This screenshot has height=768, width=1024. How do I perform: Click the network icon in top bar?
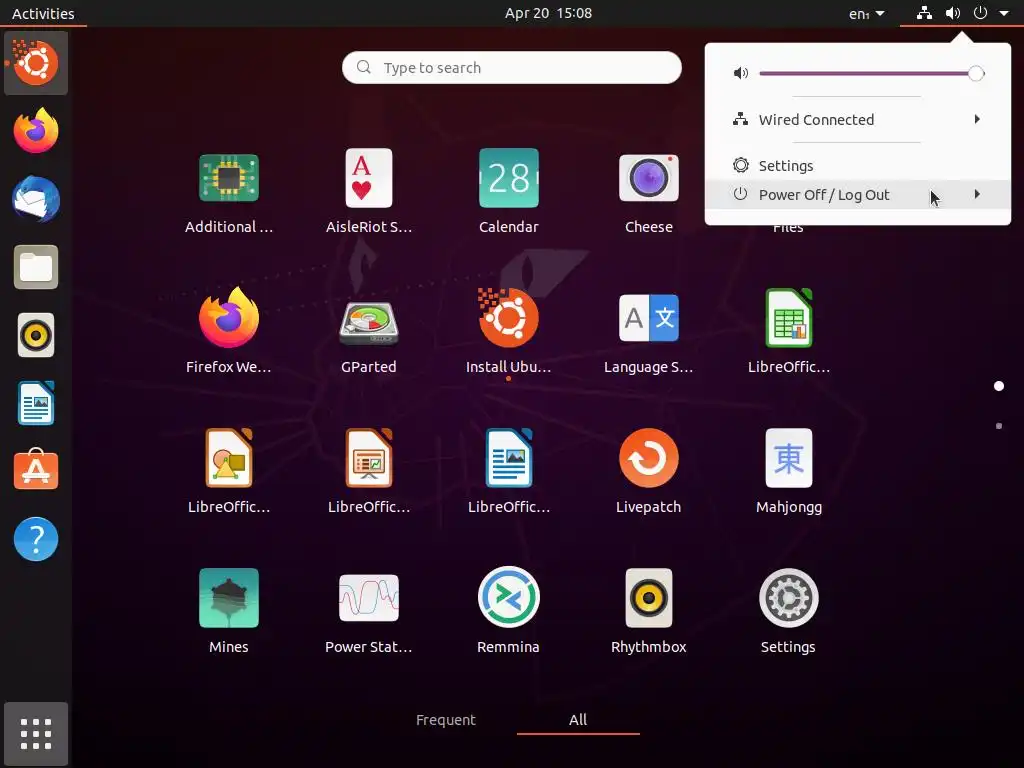924,12
